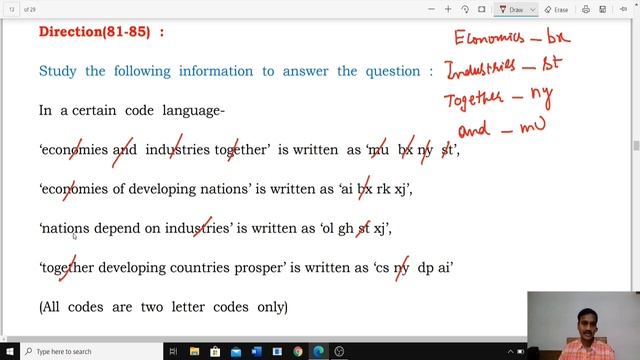Open the Mail app on taskbar

click(x=236, y=351)
